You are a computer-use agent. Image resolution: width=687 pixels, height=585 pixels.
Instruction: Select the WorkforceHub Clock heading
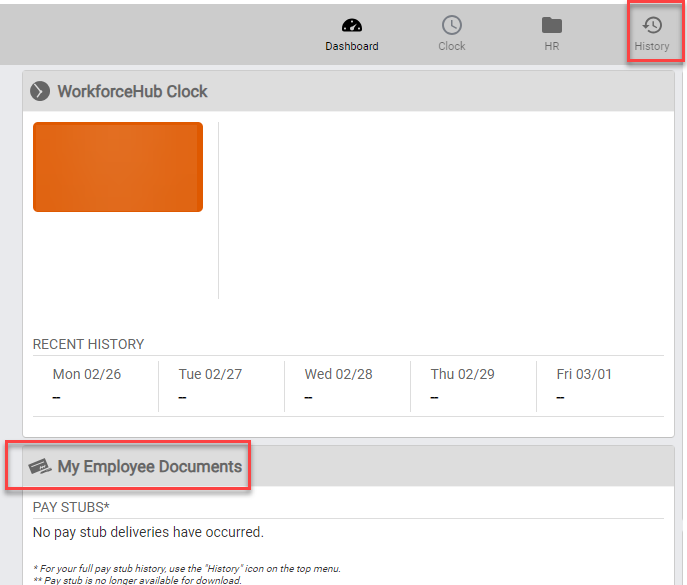tap(132, 91)
